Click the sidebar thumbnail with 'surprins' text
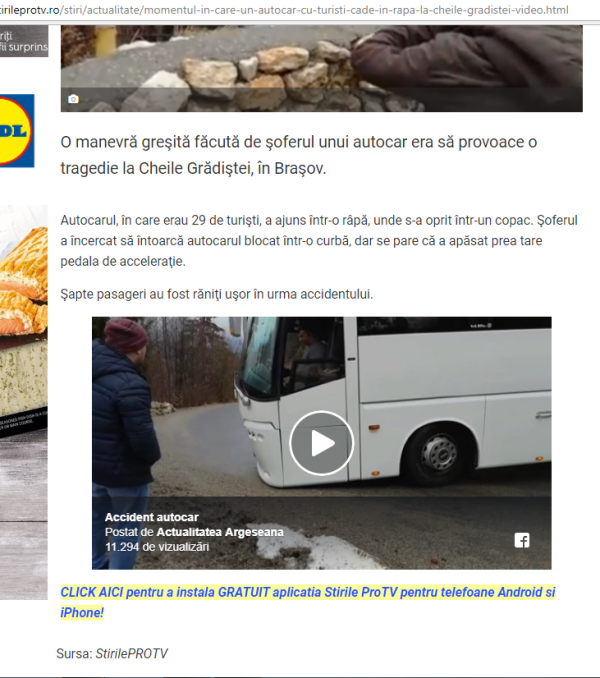600x678 pixels. click(x=24, y=41)
